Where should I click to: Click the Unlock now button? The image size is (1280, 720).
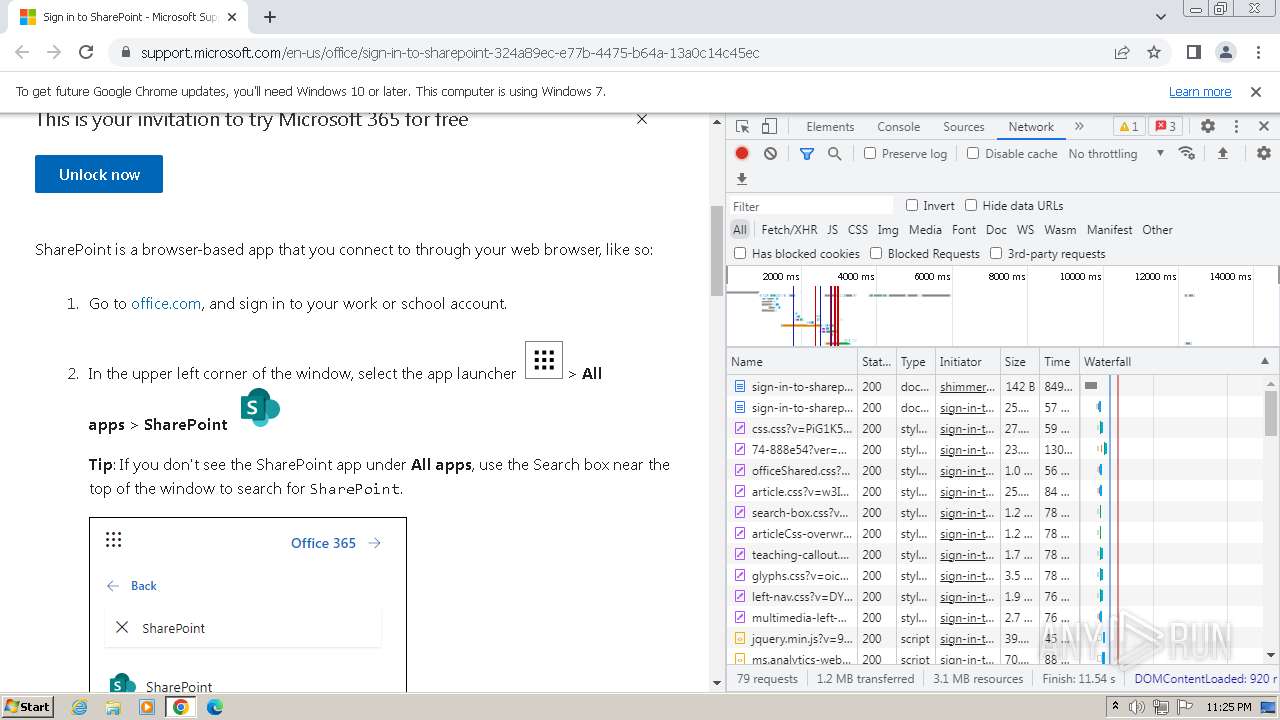(x=99, y=174)
